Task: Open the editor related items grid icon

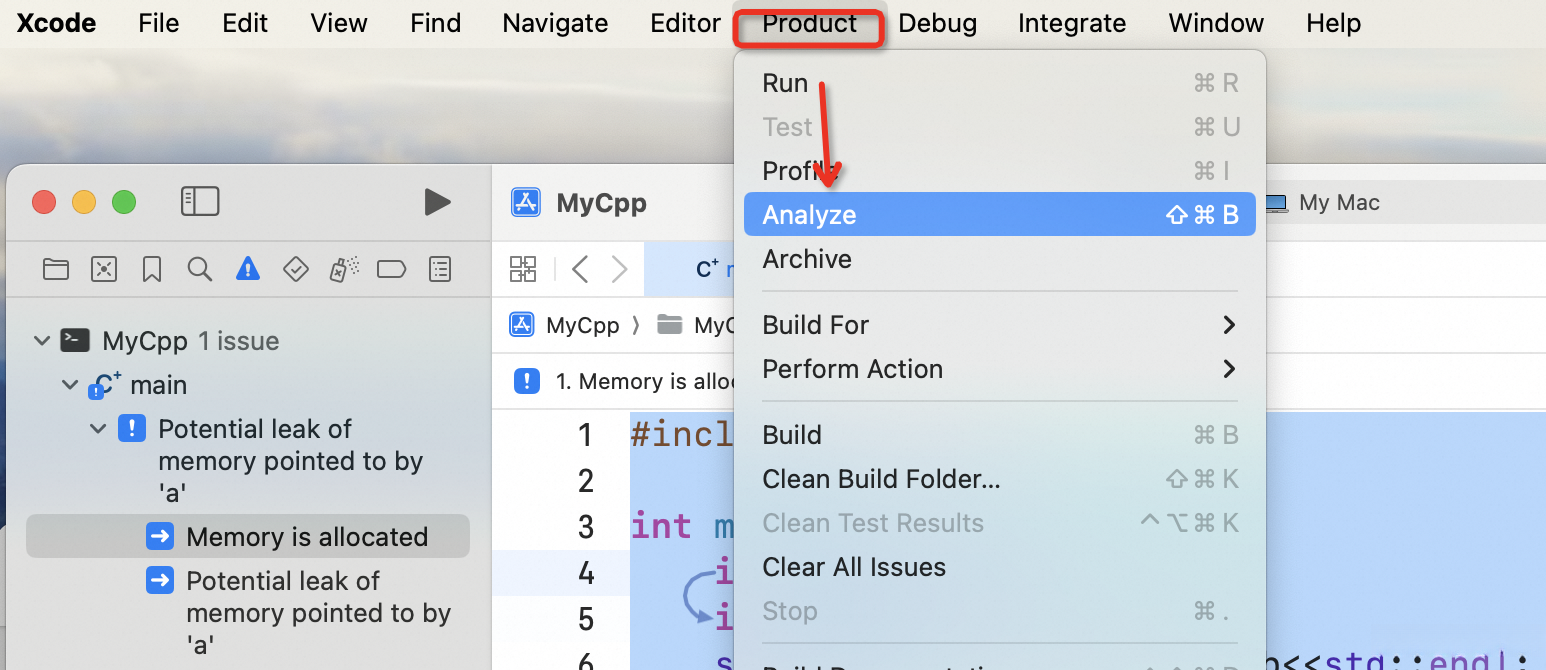Action: 523,269
